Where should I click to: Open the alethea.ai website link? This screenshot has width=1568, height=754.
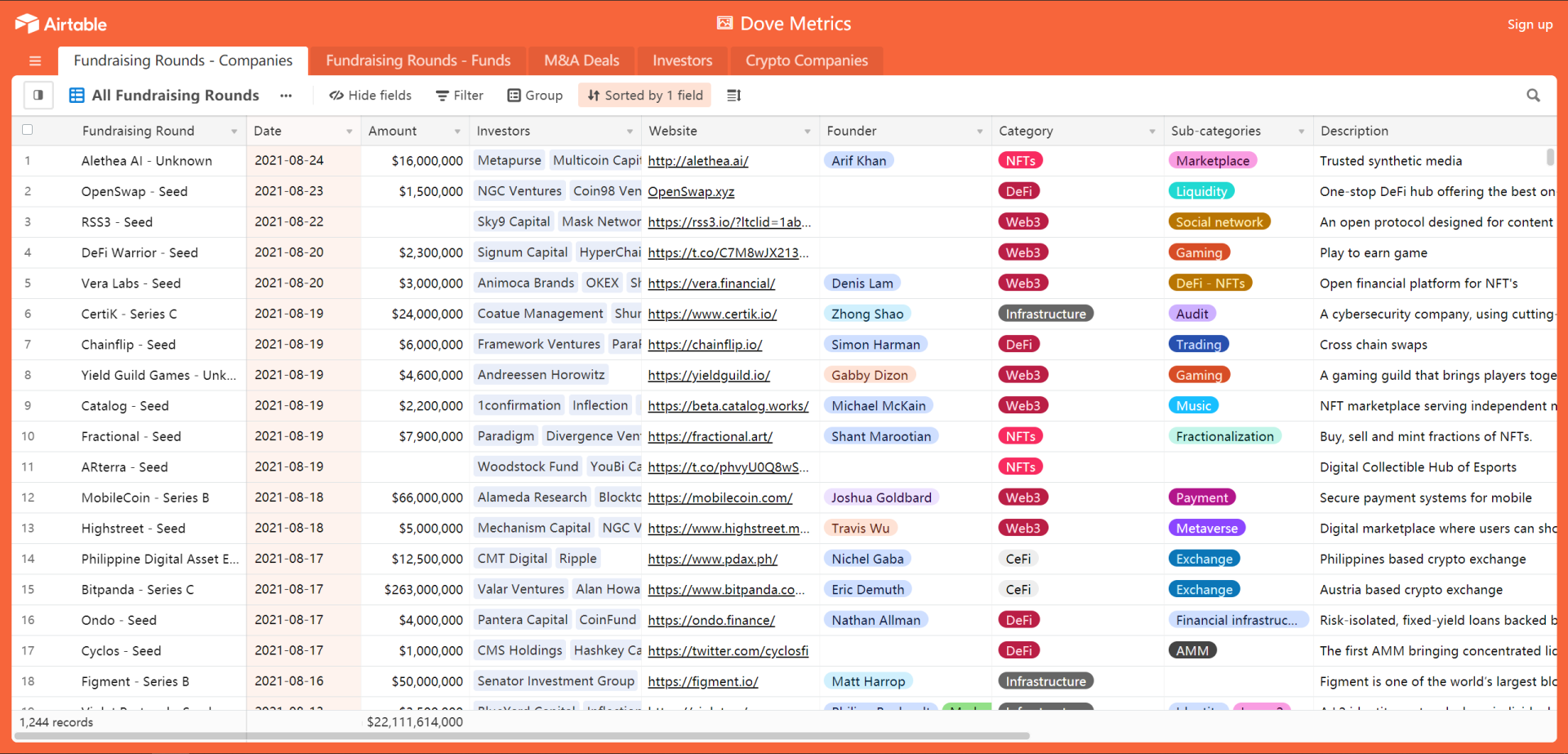pos(698,161)
